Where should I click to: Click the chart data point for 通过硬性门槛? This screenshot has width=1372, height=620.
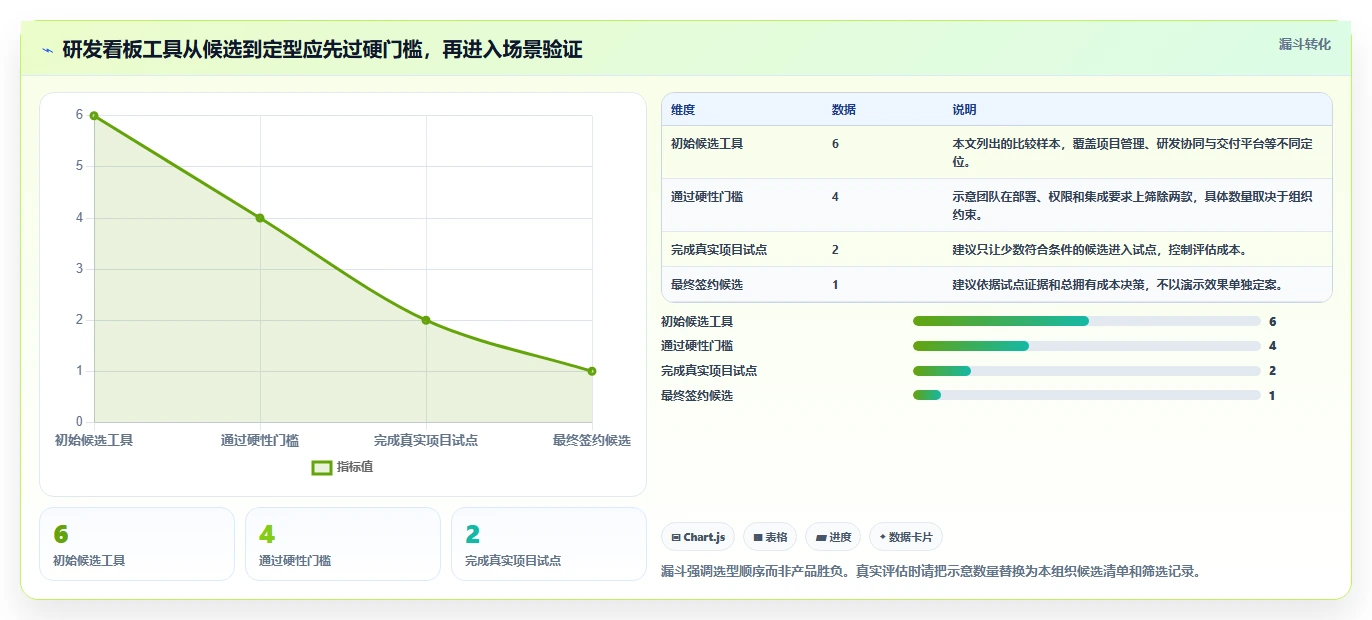(x=260, y=218)
